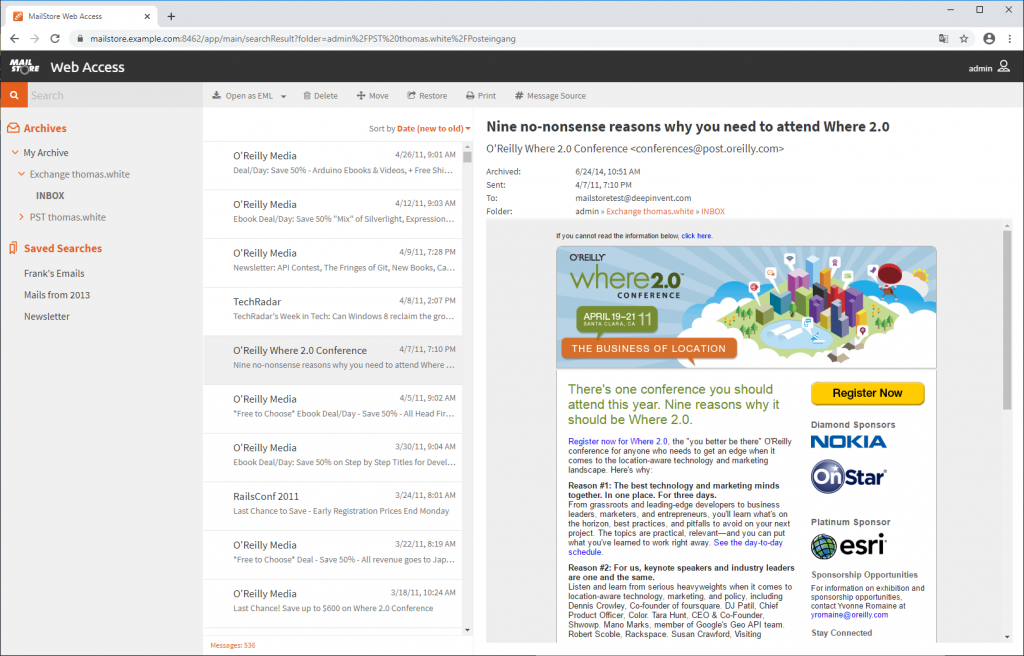Click the orange search magnifier icon
Screen dimensions: 1024x656
click(x=12, y=95)
